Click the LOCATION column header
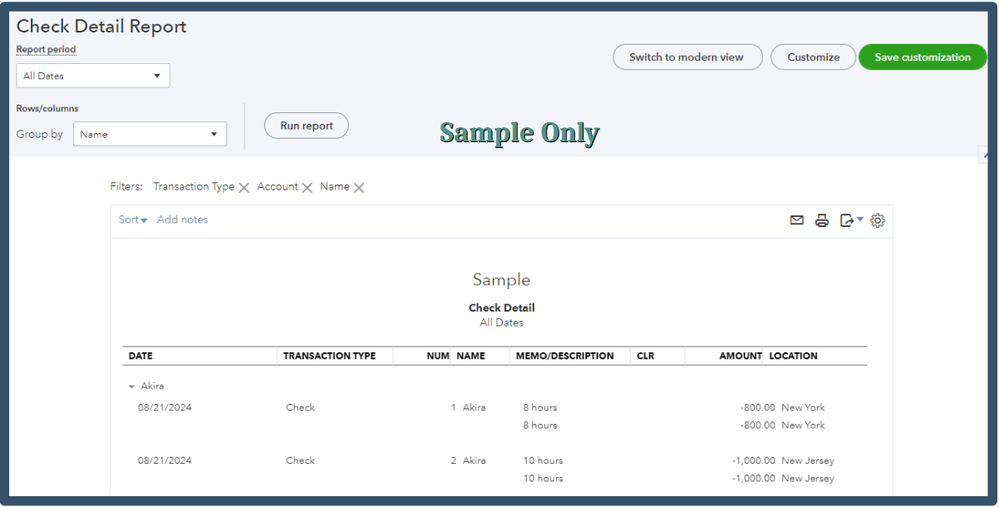Screen dimensions: 999x507 [x=793, y=356]
